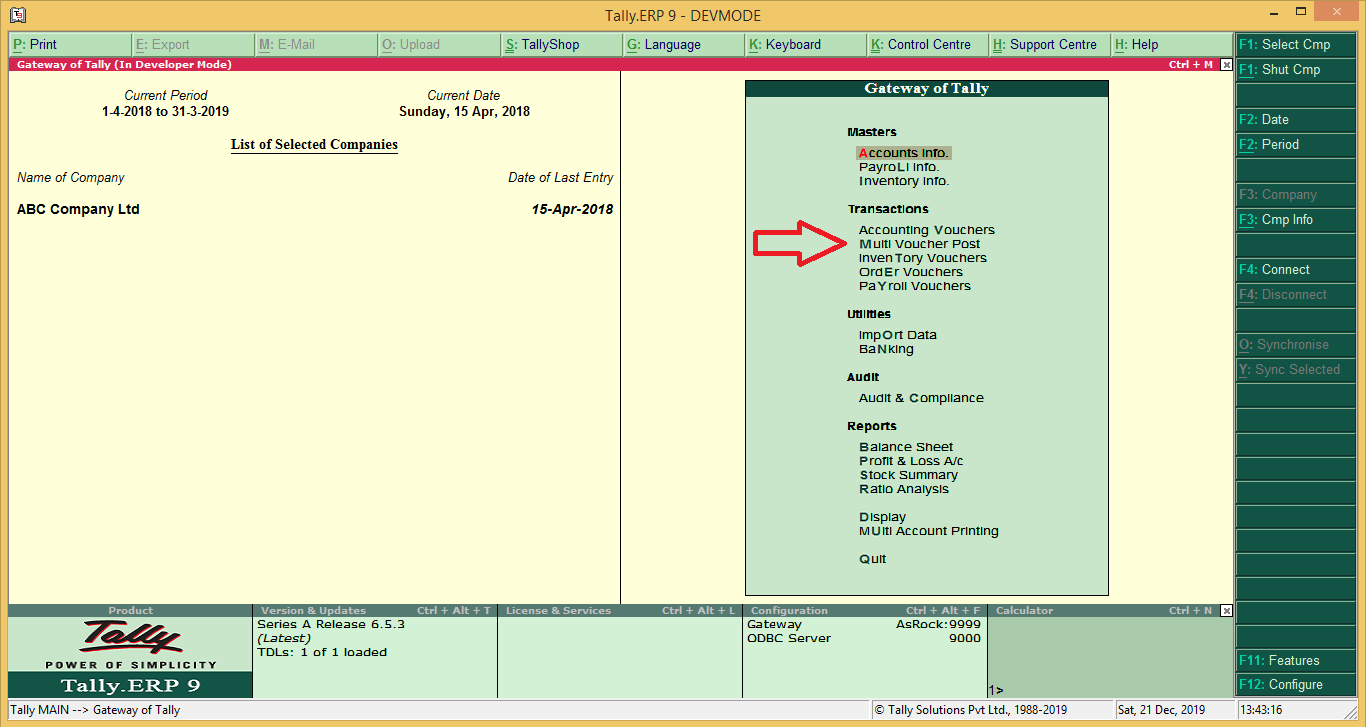The image size is (1366, 727).
Task: View the Stock Summary report
Action: pyautogui.click(x=908, y=474)
